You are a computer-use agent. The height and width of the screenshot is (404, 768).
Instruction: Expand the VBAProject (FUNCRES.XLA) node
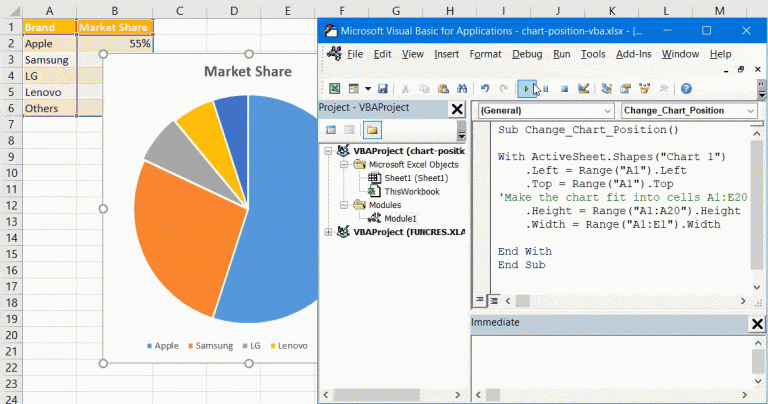[x=328, y=232]
